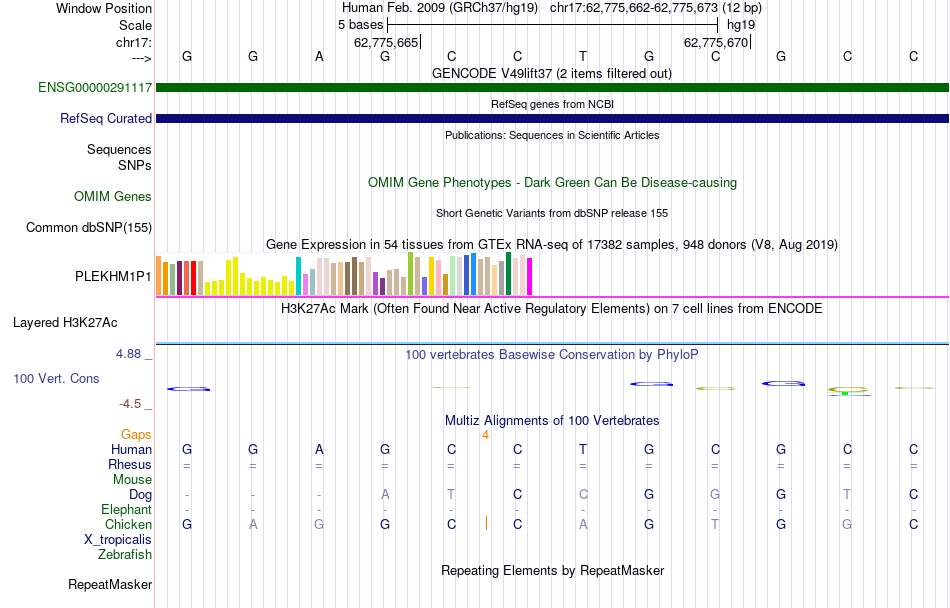Click the Rhesus species row label
This screenshot has width=950, height=608.
(130, 464)
